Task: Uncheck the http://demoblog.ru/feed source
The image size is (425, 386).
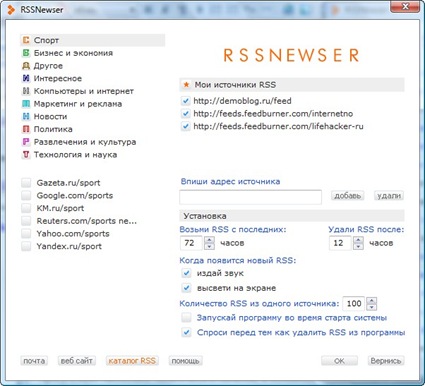Action: coord(186,101)
